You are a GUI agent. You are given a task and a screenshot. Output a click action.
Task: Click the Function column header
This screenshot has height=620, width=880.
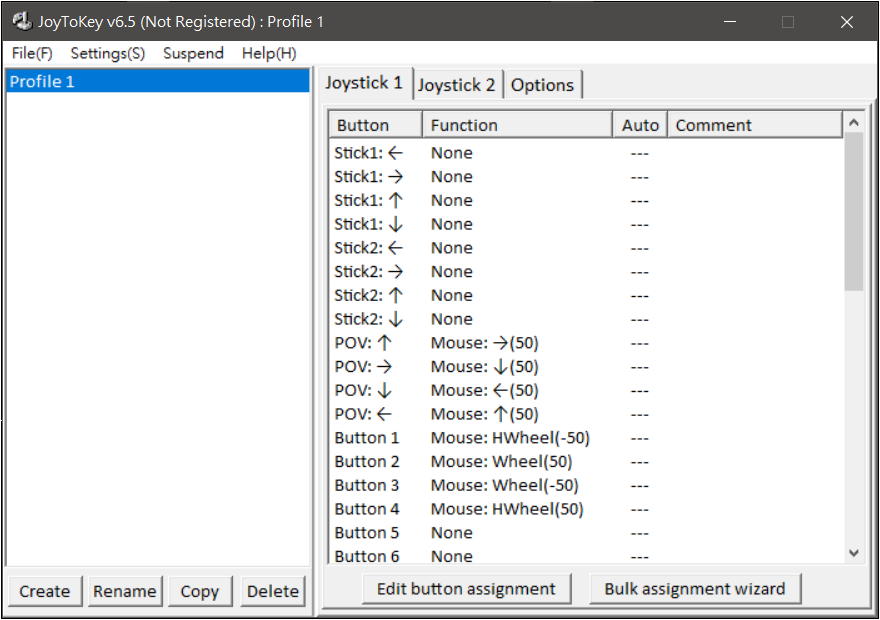coord(517,125)
